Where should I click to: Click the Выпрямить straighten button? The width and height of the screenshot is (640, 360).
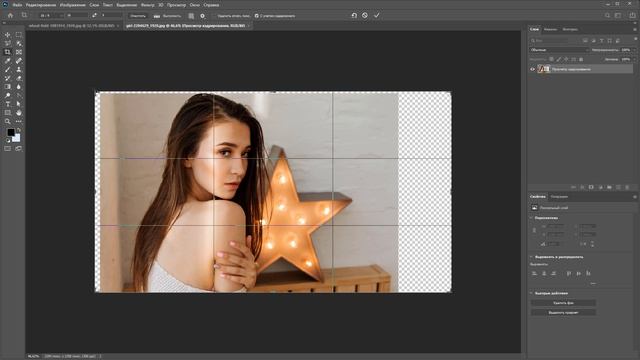click(167, 16)
